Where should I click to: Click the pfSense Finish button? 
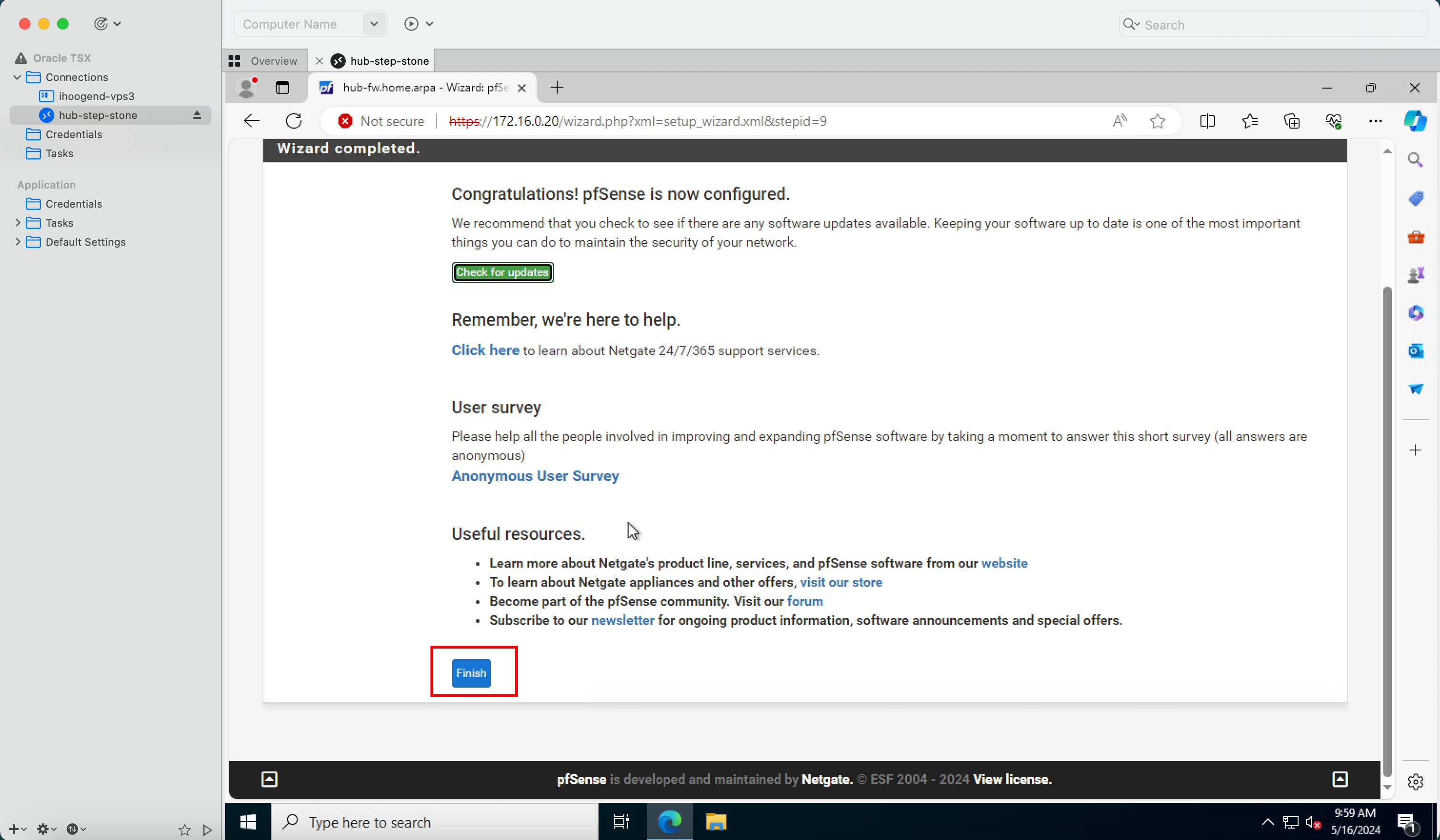pyautogui.click(x=472, y=673)
